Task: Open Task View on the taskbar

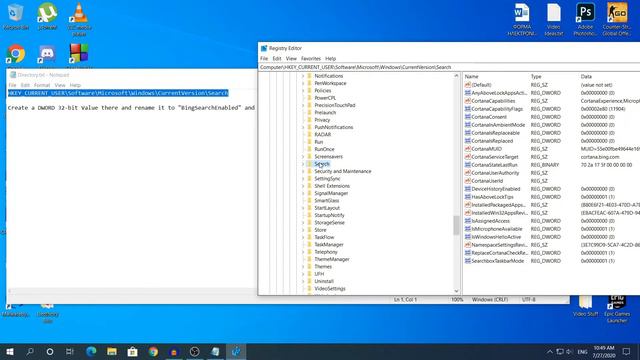Action: click(70, 351)
